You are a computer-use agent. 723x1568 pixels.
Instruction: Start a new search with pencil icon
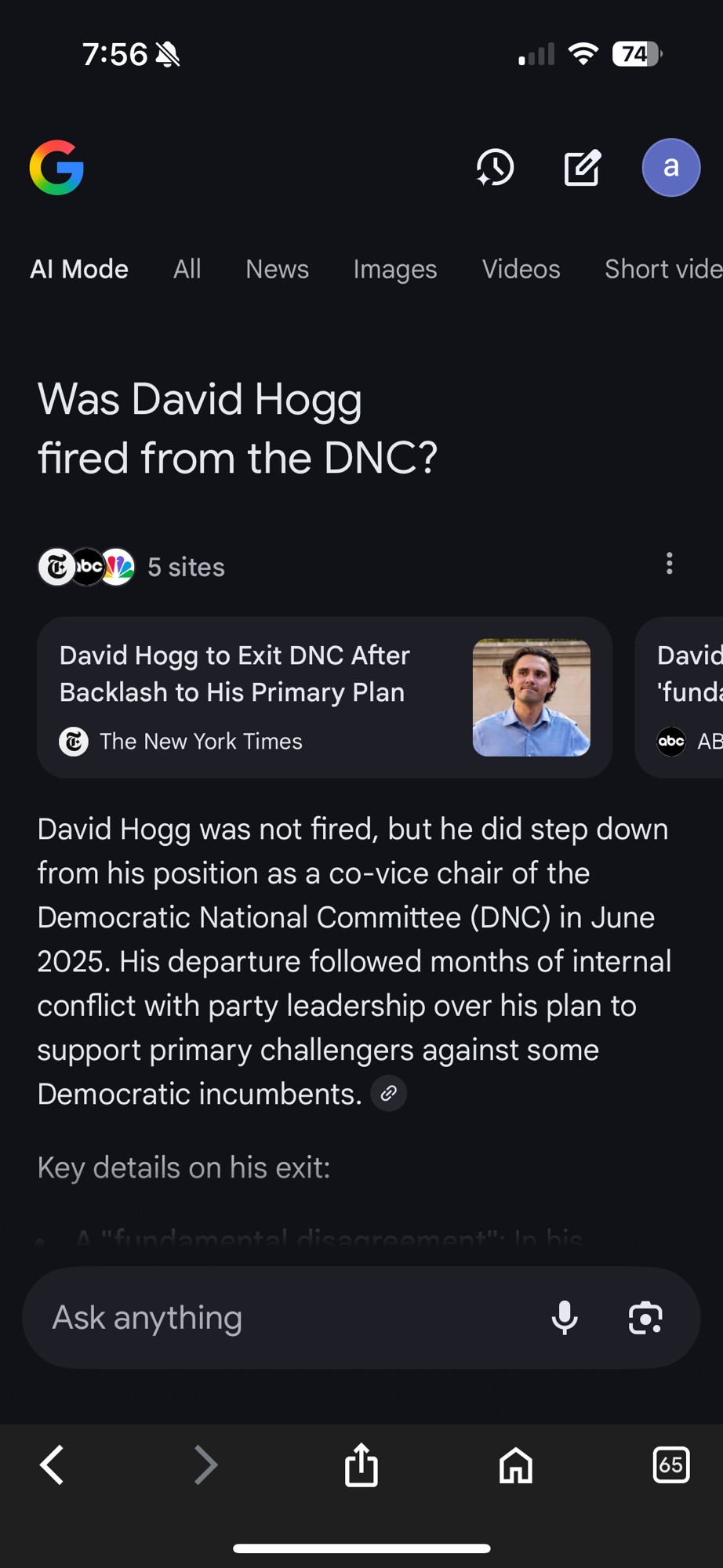(x=583, y=167)
